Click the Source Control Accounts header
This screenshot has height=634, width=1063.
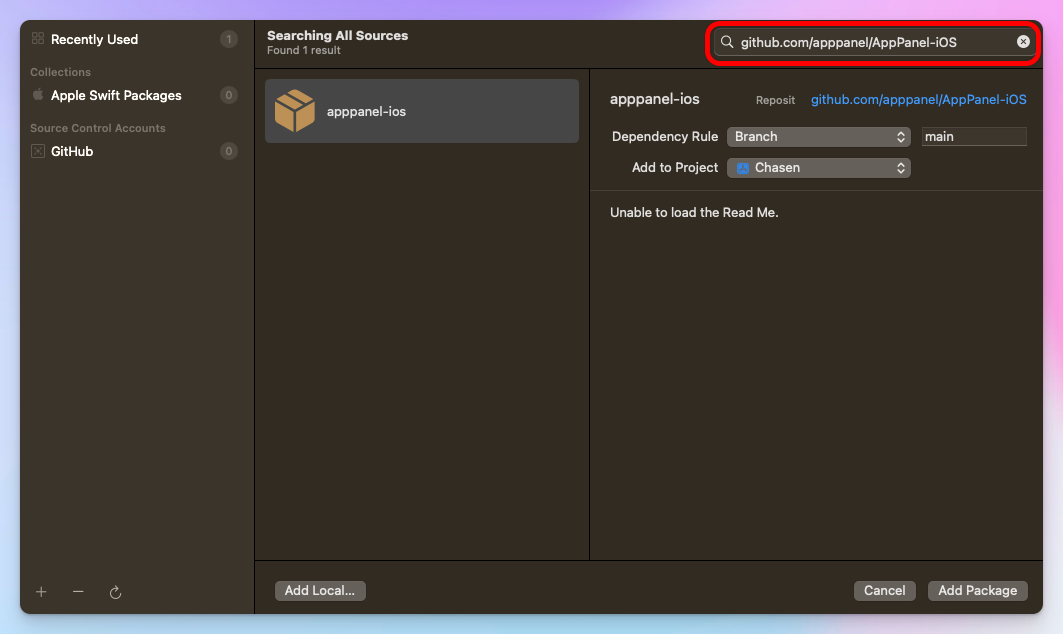pyautogui.click(x=98, y=128)
